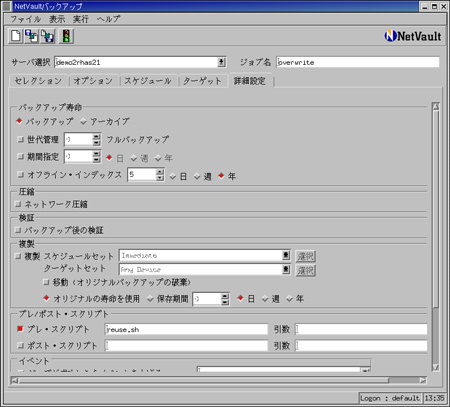
Task: Enable the オフライン・インデックス checkbox
Action: click(21, 174)
